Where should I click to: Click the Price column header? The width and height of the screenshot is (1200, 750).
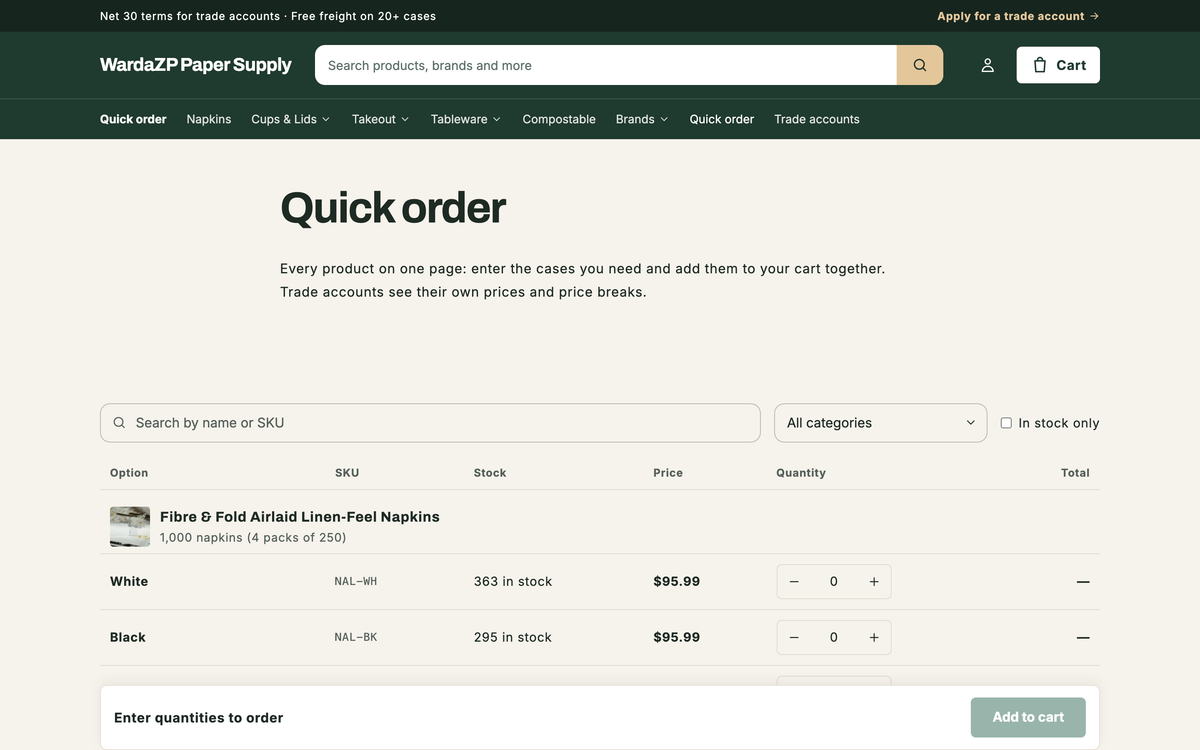coord(668,473)
